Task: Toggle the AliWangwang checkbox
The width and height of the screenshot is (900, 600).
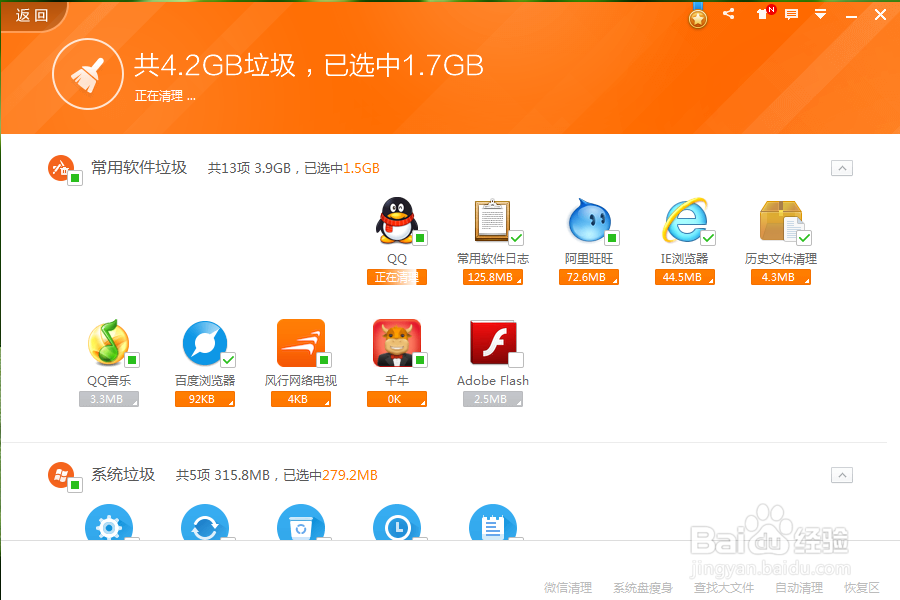Action: pos(612,238)
